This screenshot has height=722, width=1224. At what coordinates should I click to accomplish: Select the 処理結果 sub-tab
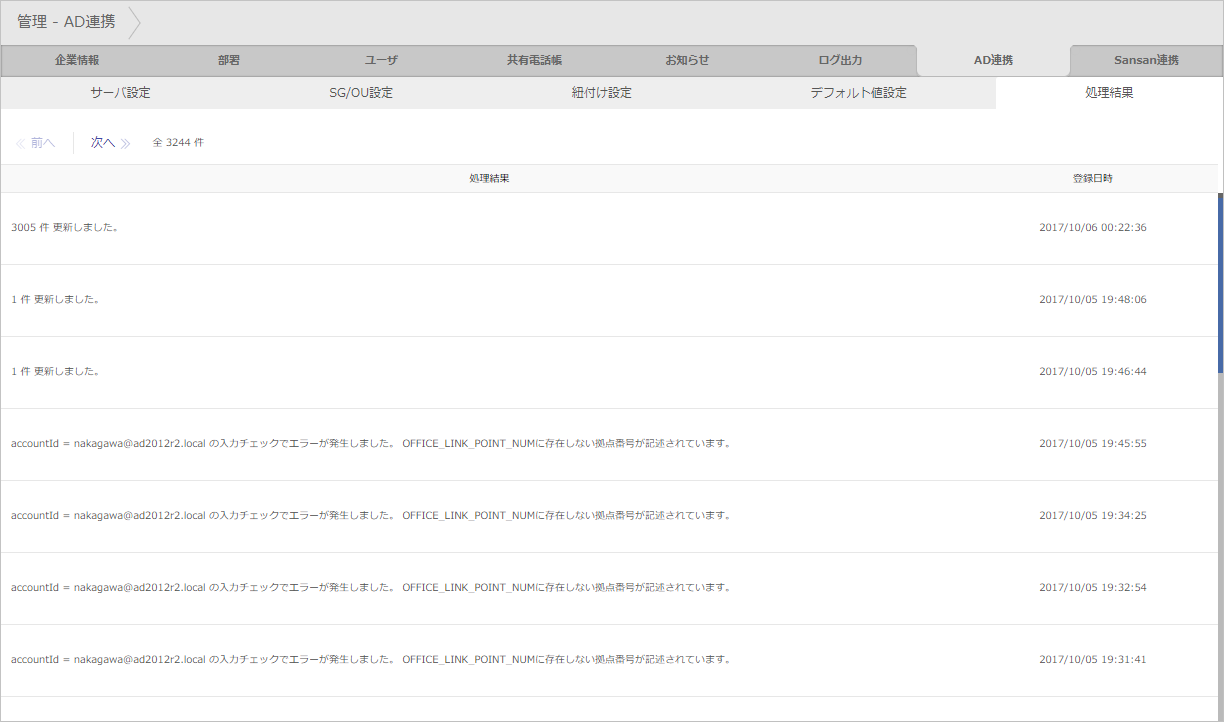click(x=1109, y=93)
